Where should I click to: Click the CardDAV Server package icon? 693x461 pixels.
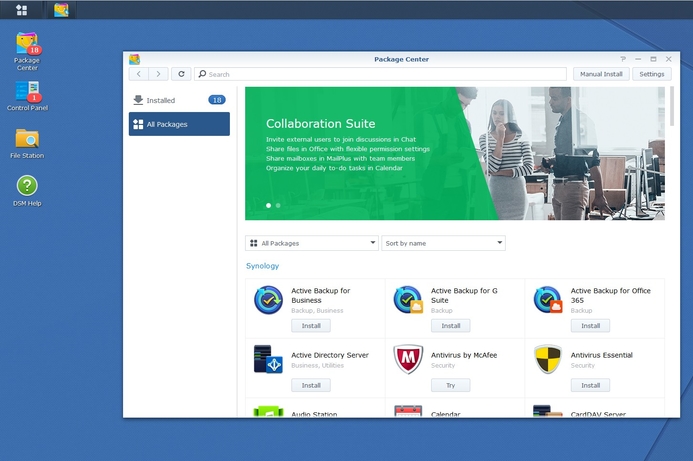[548, 411]
